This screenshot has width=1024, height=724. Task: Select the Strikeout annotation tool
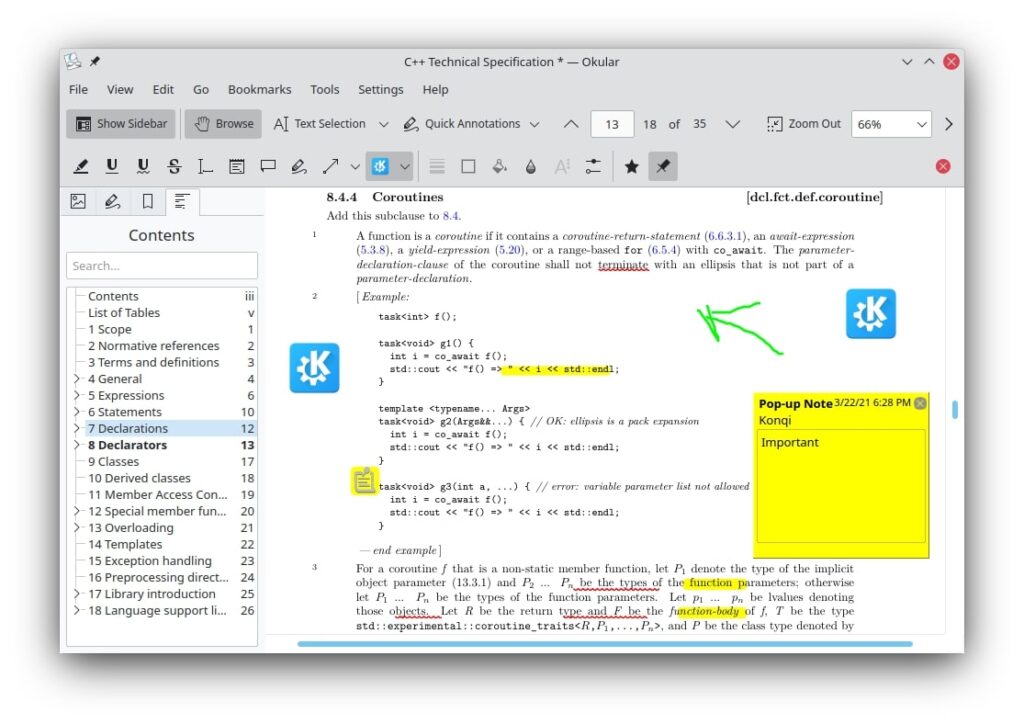174,166
